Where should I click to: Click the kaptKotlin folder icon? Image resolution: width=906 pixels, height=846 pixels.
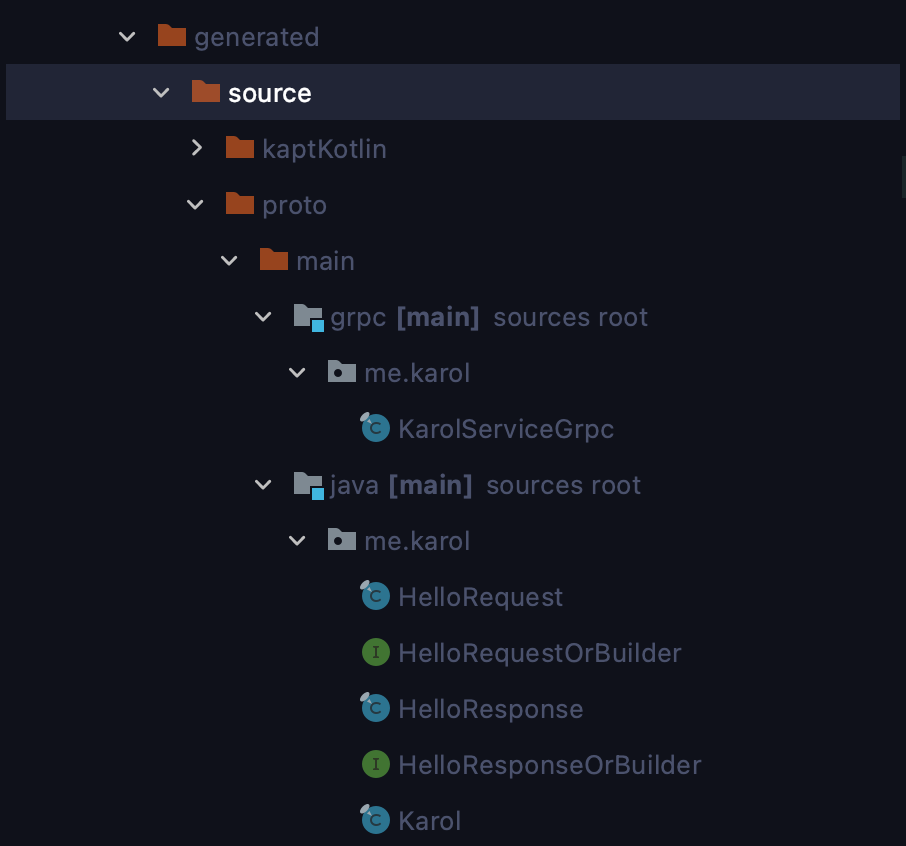(x=240, y=148)
